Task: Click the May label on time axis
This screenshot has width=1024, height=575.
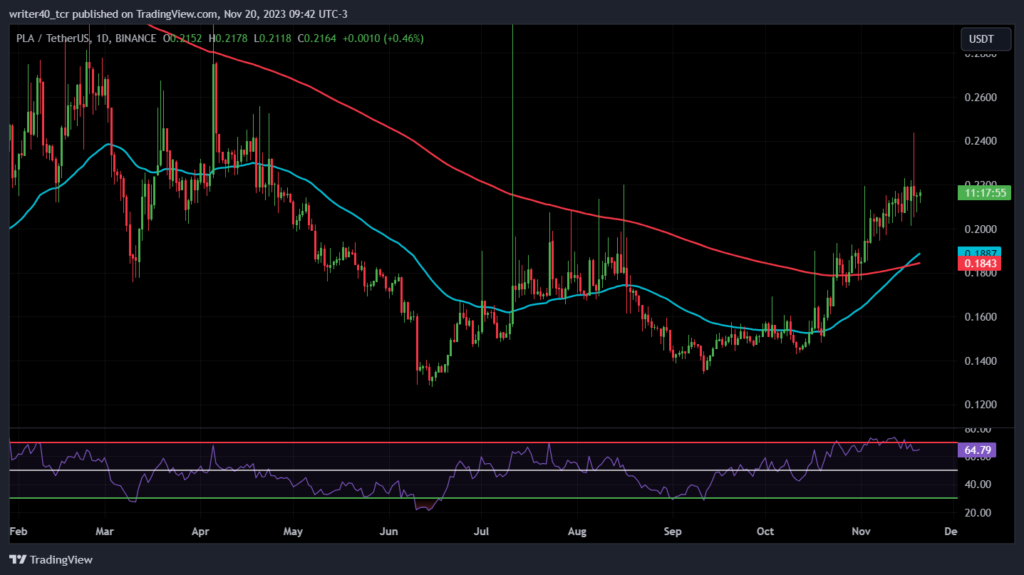Action: pos(293,531)
